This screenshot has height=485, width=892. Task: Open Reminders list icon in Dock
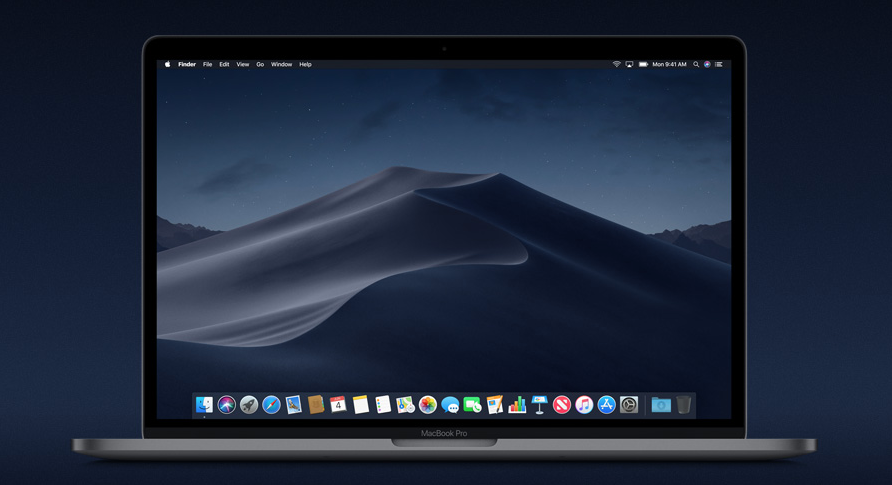[383, 405]
